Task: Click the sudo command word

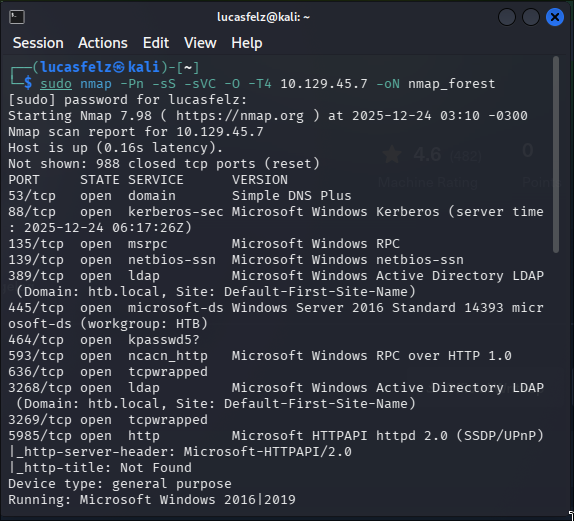Action: (56, 84)
